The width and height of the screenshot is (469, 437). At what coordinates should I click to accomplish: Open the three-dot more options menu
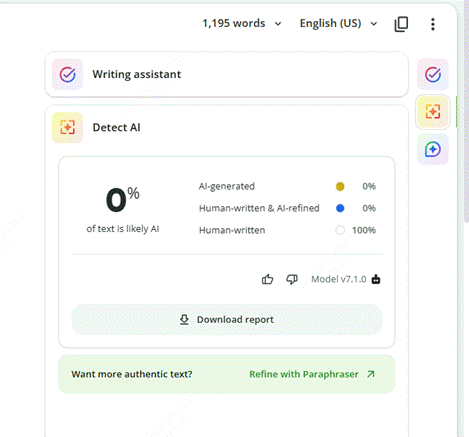pos(433,24)
